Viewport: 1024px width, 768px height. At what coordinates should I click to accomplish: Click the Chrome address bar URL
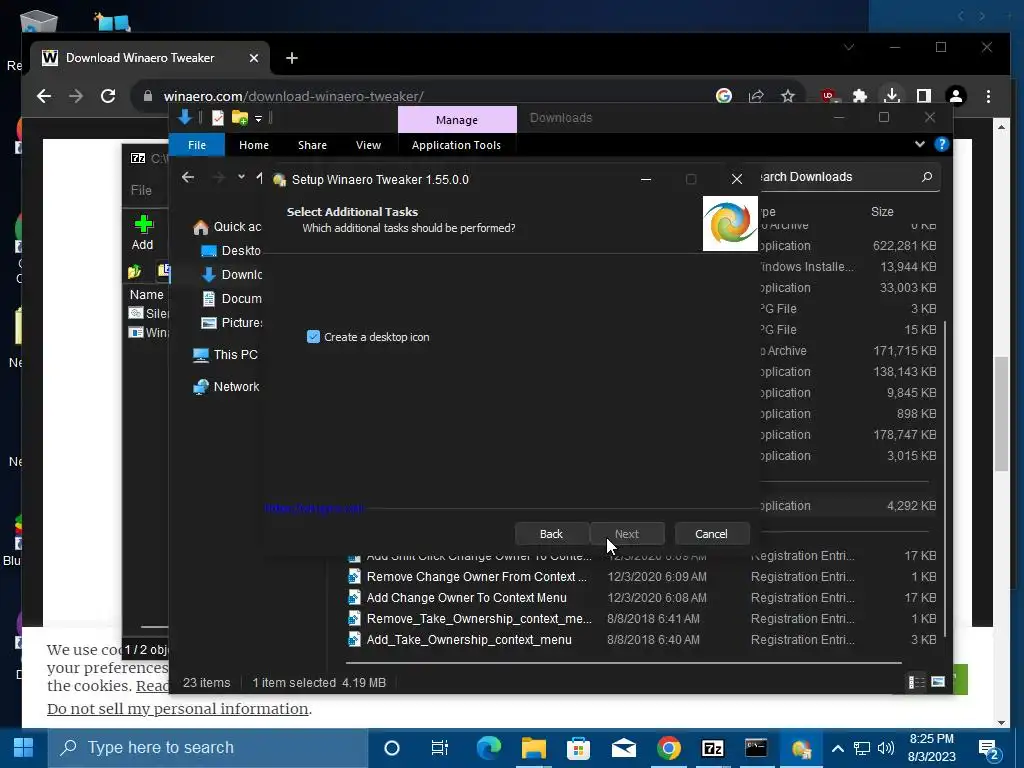pos(294,96)
